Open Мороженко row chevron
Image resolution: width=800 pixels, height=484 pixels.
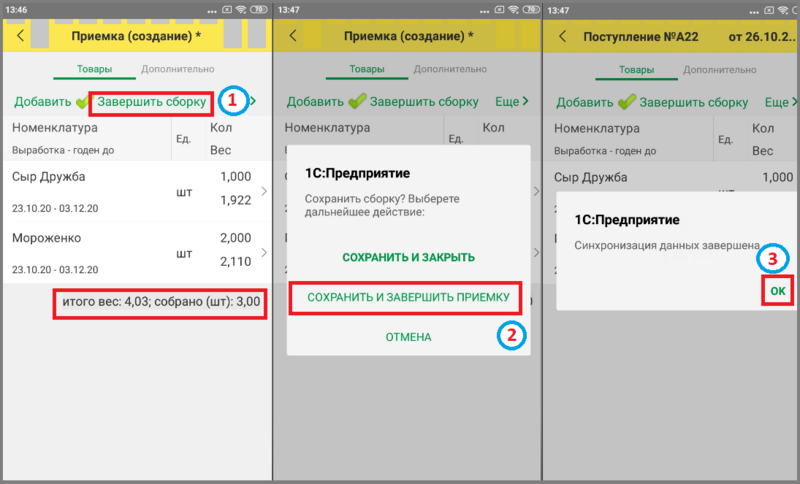pyautogui.click(x=264, y=252)
